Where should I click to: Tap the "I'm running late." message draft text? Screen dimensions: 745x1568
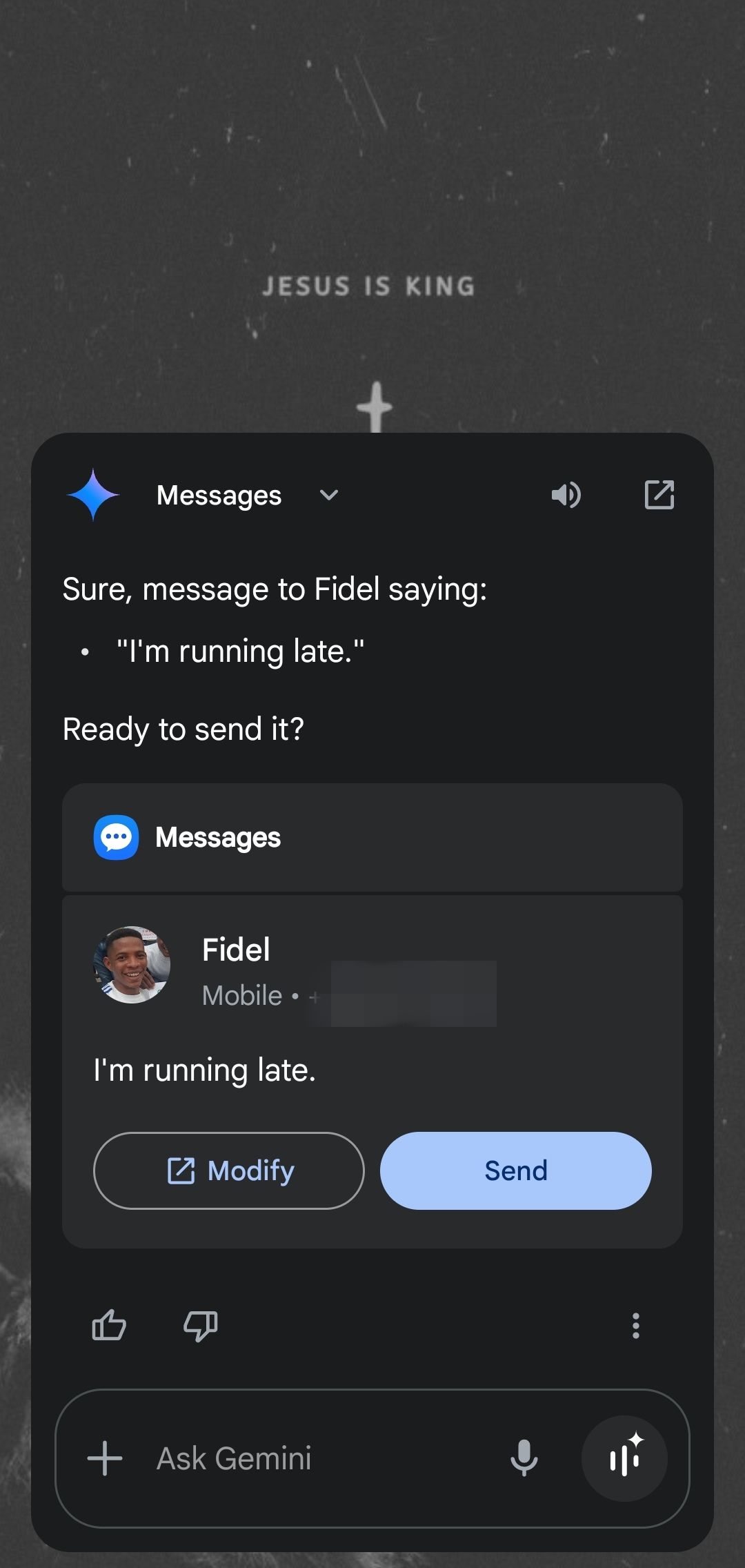[204, 1070]
